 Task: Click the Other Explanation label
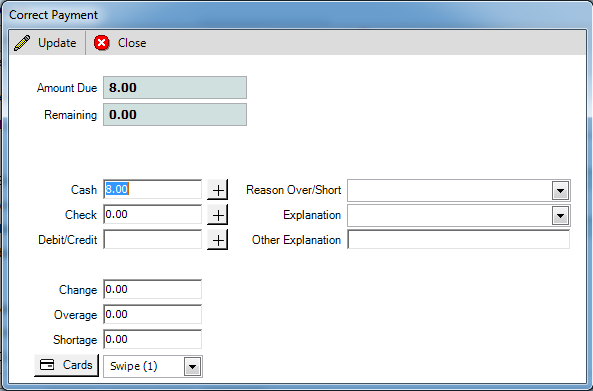click(x=296, y=240)
